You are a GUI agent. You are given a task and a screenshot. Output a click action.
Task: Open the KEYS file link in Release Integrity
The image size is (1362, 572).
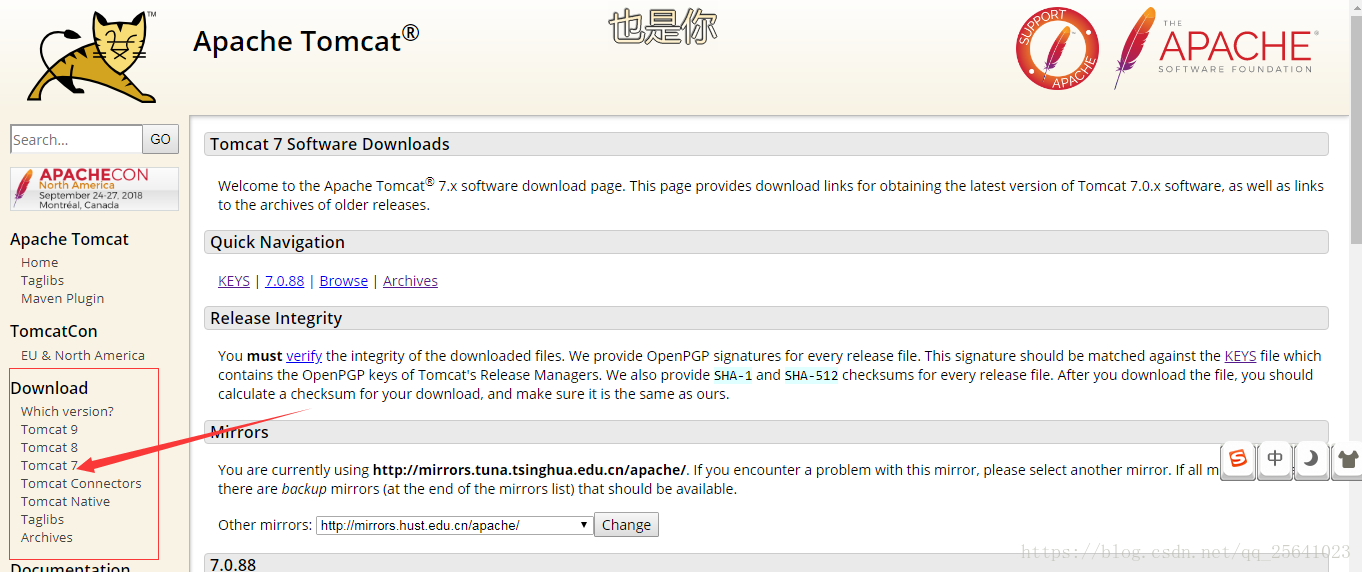[x=1240, y=356]
